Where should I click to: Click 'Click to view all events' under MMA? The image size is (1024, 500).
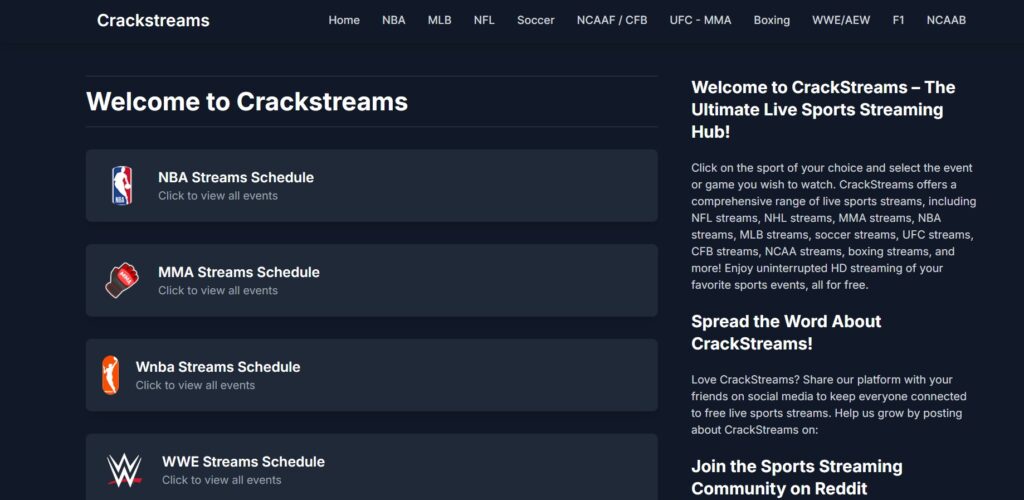click(218, 290)
